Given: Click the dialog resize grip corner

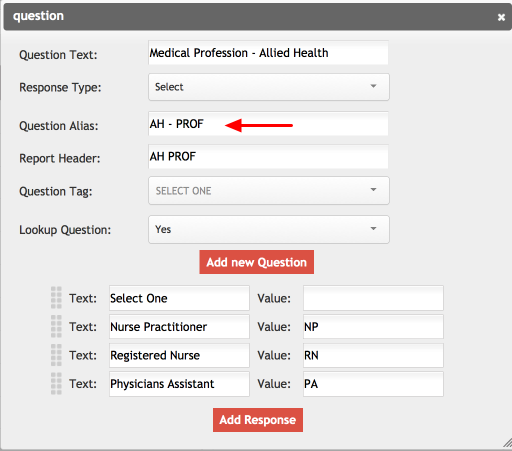Looking at the screenshot, I should coord(507,443).
